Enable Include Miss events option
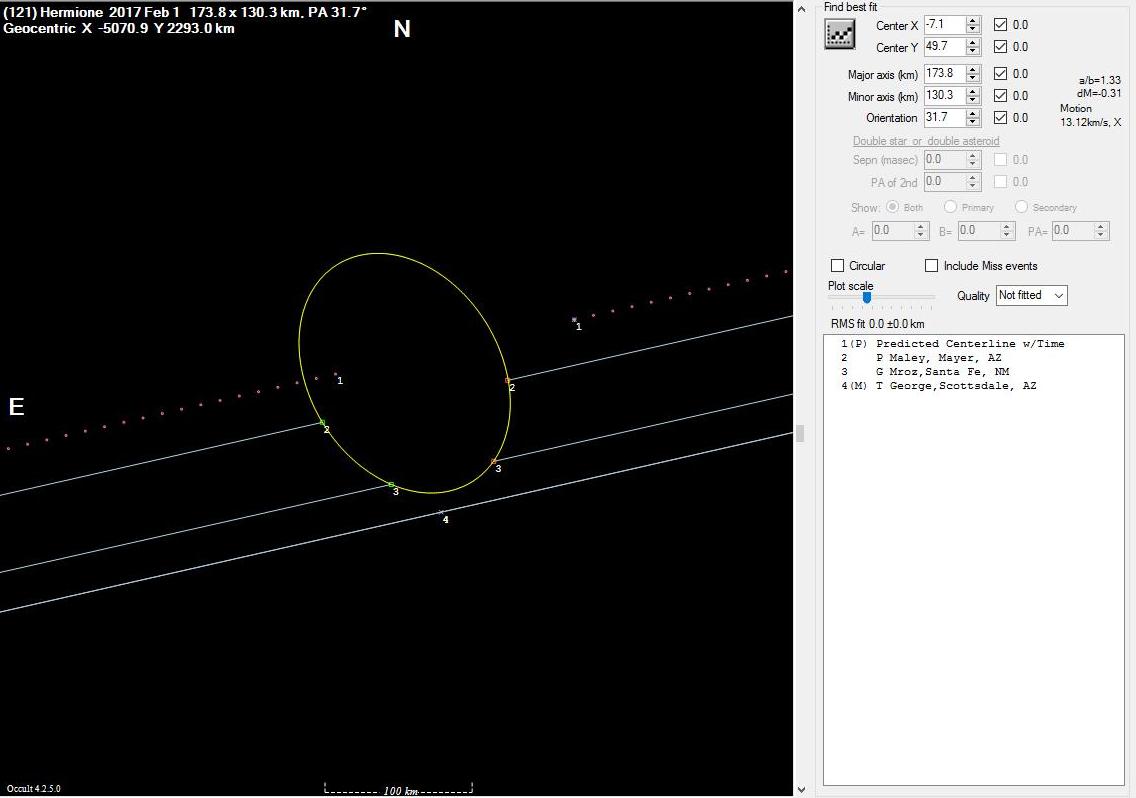Screen dimensions: 1136x798 (x=932, y=266)
